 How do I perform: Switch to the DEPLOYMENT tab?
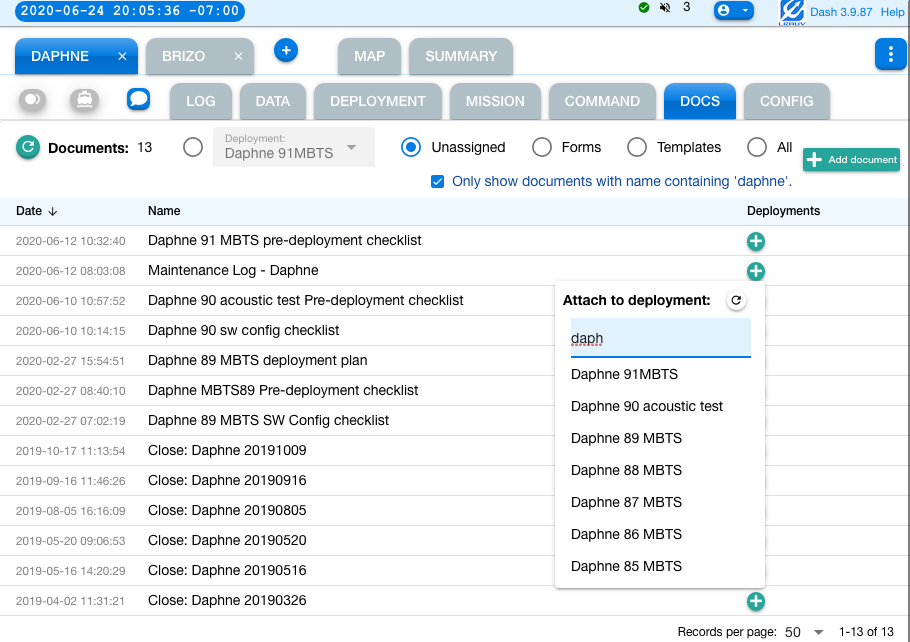(x=377, y=101)
